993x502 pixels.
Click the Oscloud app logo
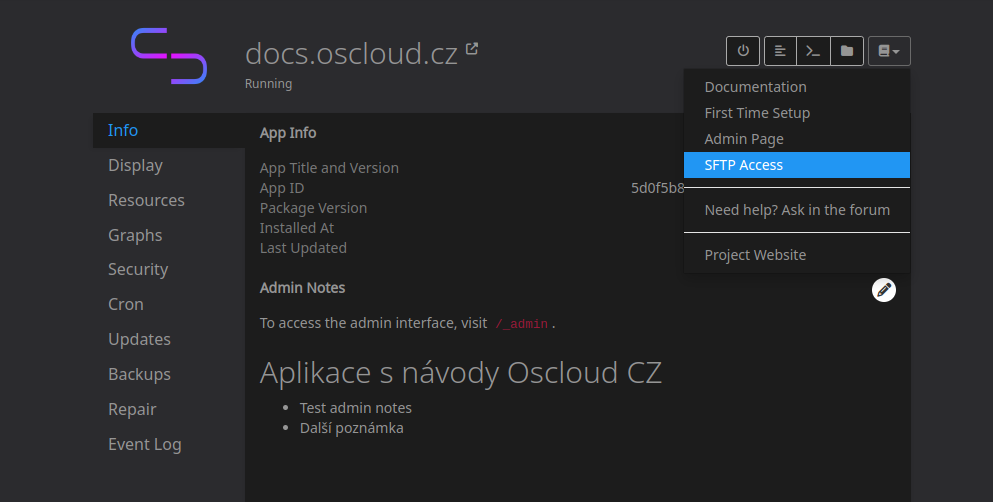pos(169,56)
